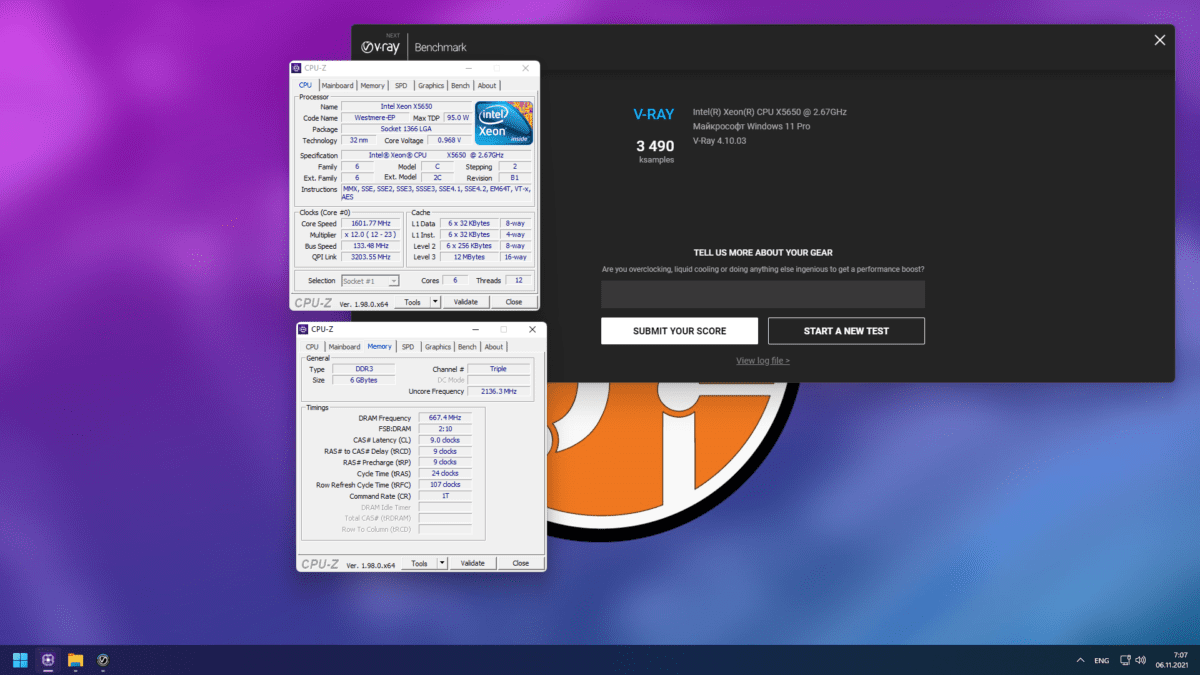Open Memory tab in upper CPU-Z window

[x=373, y=86]
